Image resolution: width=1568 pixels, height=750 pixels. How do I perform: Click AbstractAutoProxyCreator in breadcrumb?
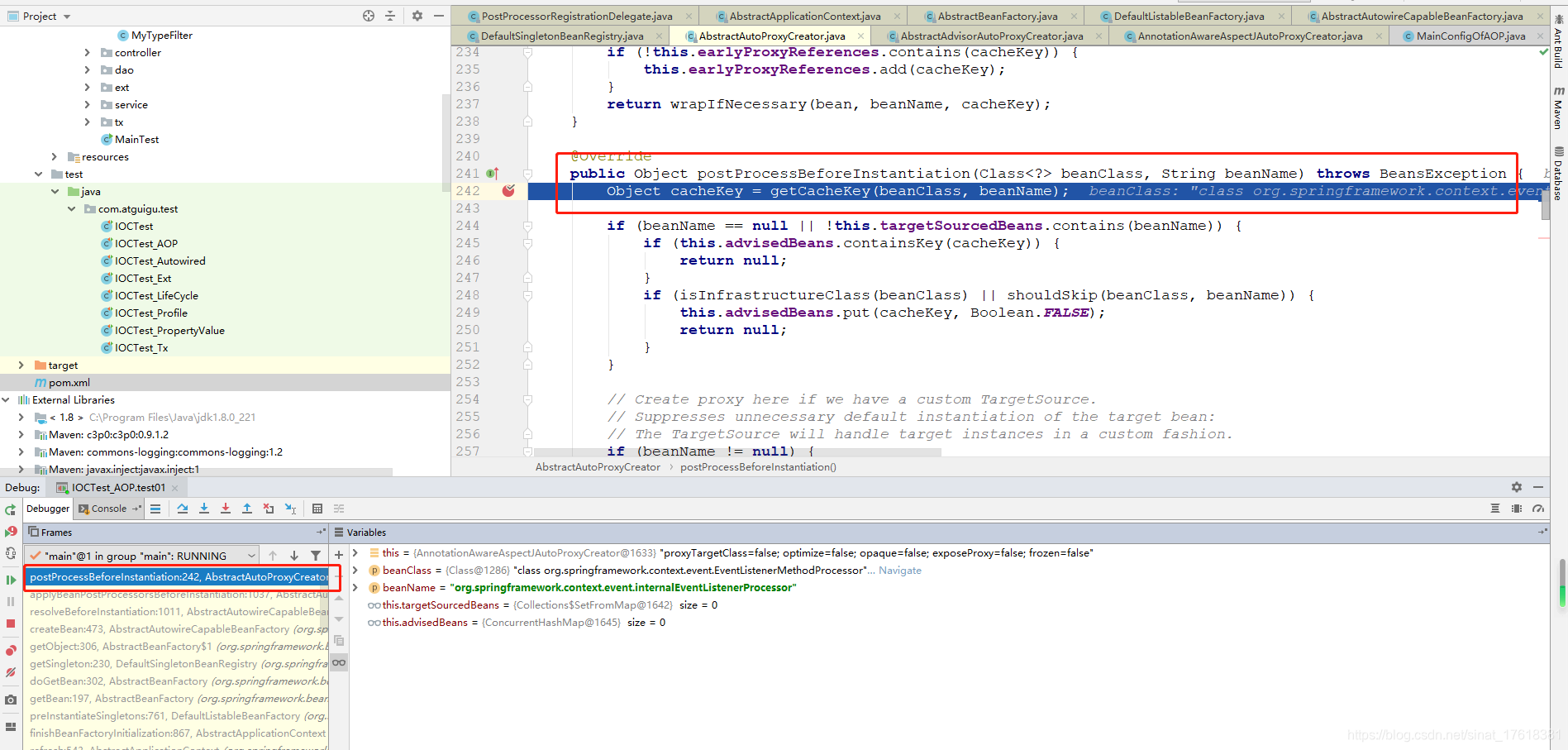598,466
